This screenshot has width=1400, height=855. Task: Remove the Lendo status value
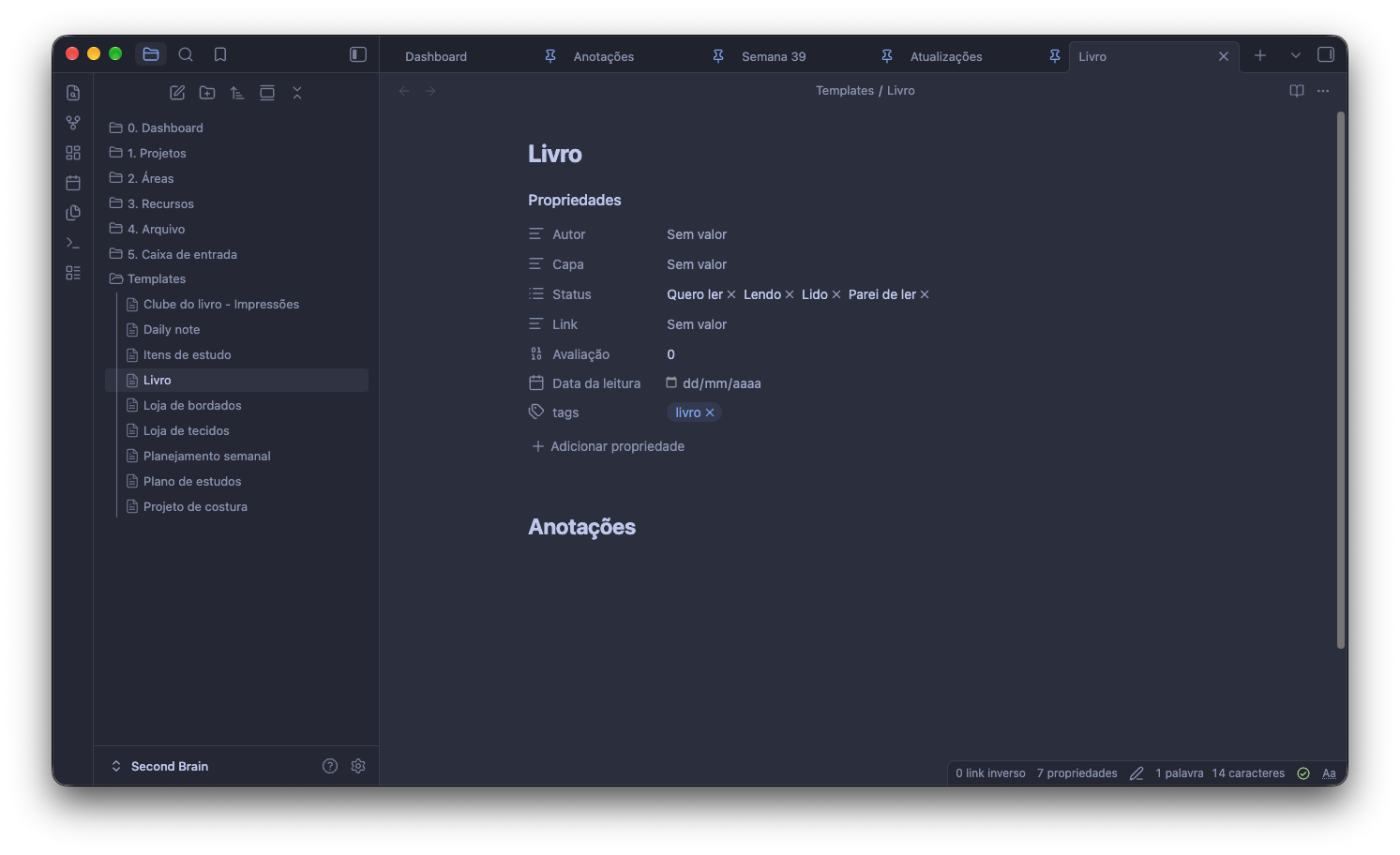(x=790, y=294)
